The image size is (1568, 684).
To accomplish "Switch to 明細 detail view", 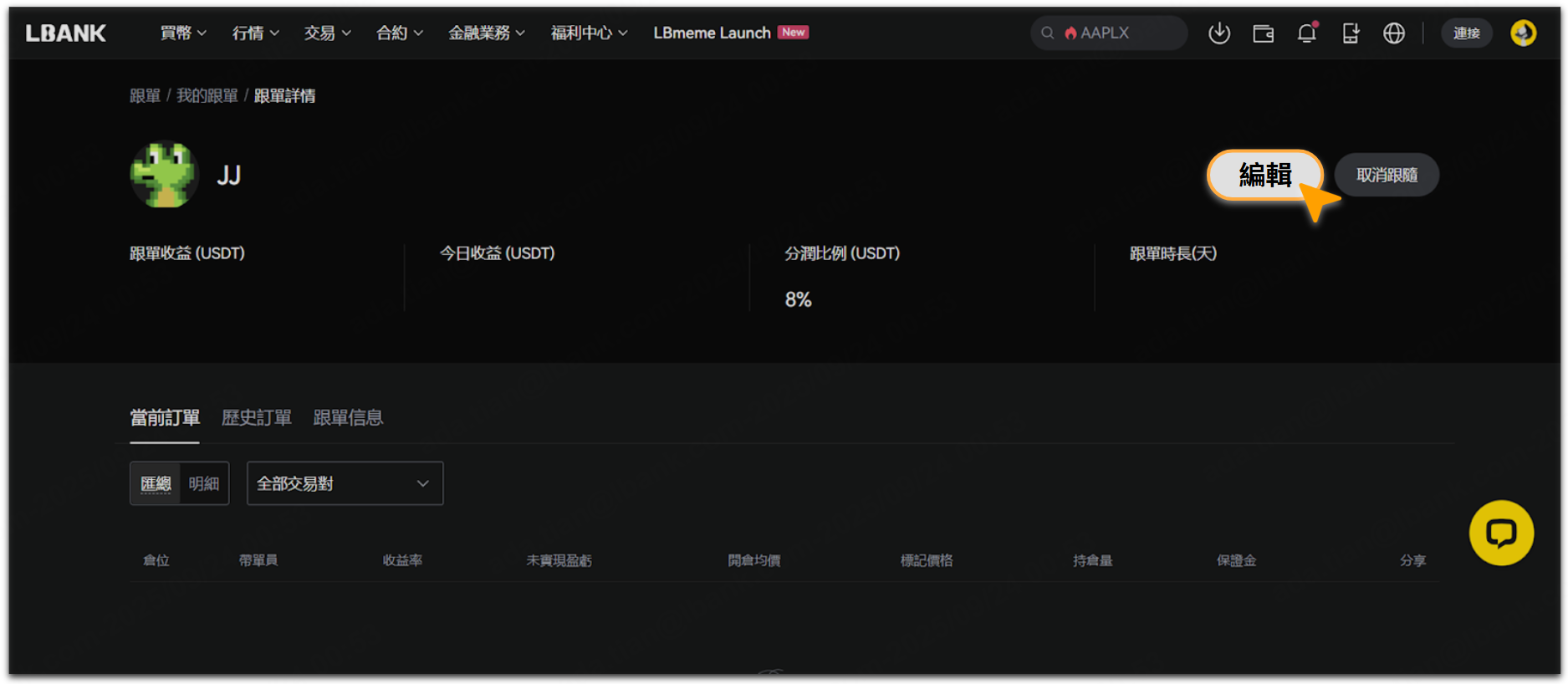I will click(x=204, y=483).
